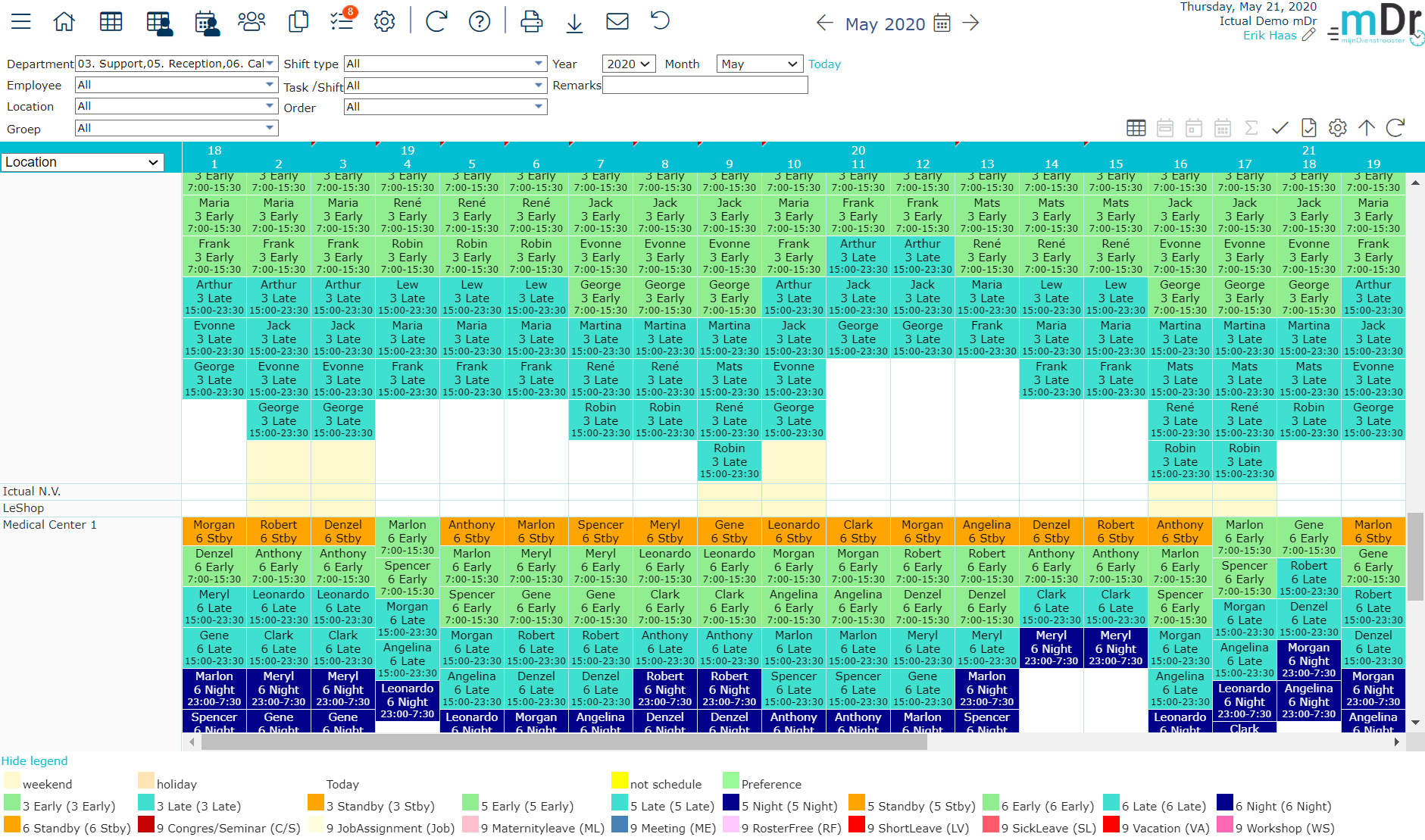This screenshot has height=840, width=1425.
Task: Download the roster with download arrow
Action: pyautogui.click(x=575, y=23)
